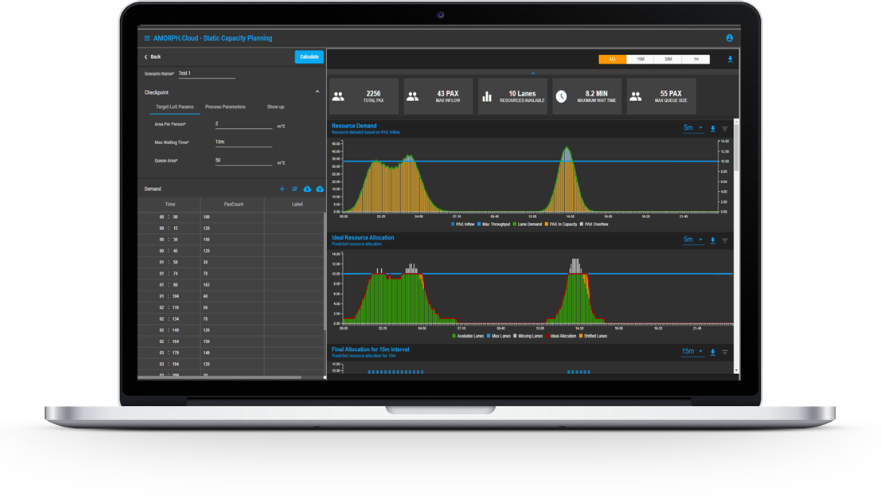Toggle PAX Inflow legend series
Viewport: 882px width, 500px height.
click(x=463, y=224)
